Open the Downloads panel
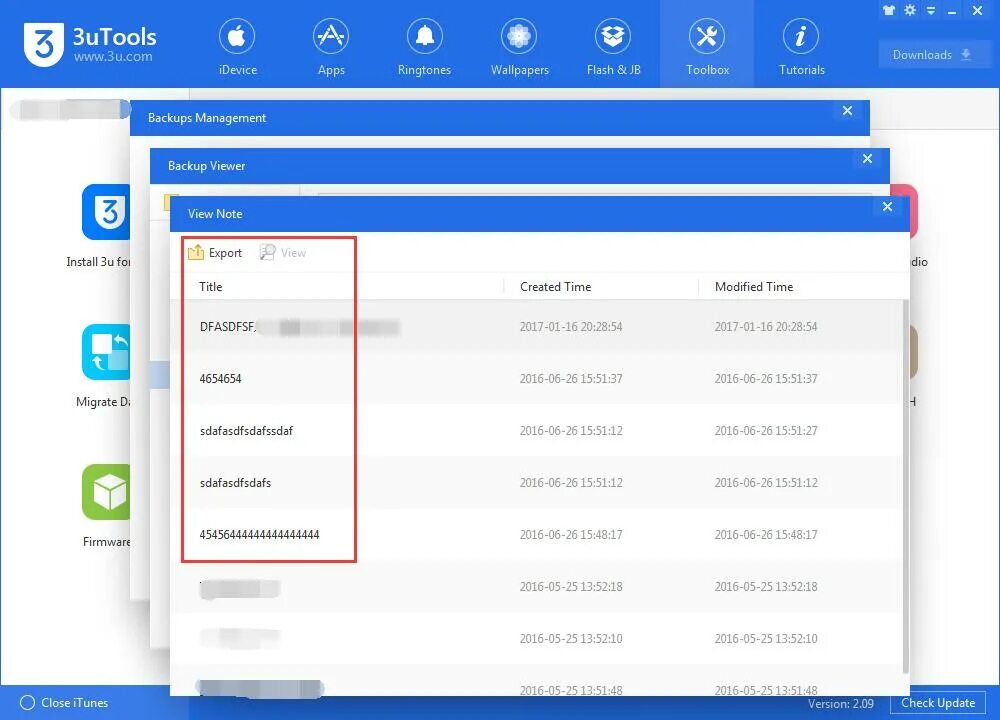The height and width of the screenshot is (720, 1000). coord(931,54)
